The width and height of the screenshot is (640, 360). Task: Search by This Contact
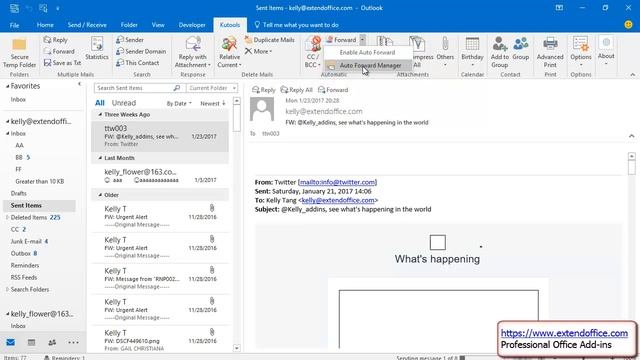tap(138, 63)
